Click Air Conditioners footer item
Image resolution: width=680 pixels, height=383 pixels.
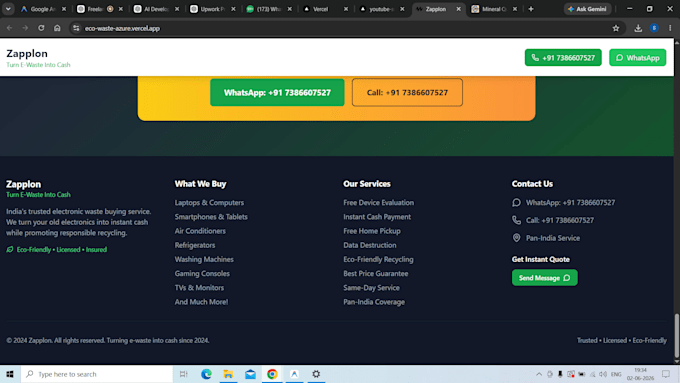(x=200, y=231)
